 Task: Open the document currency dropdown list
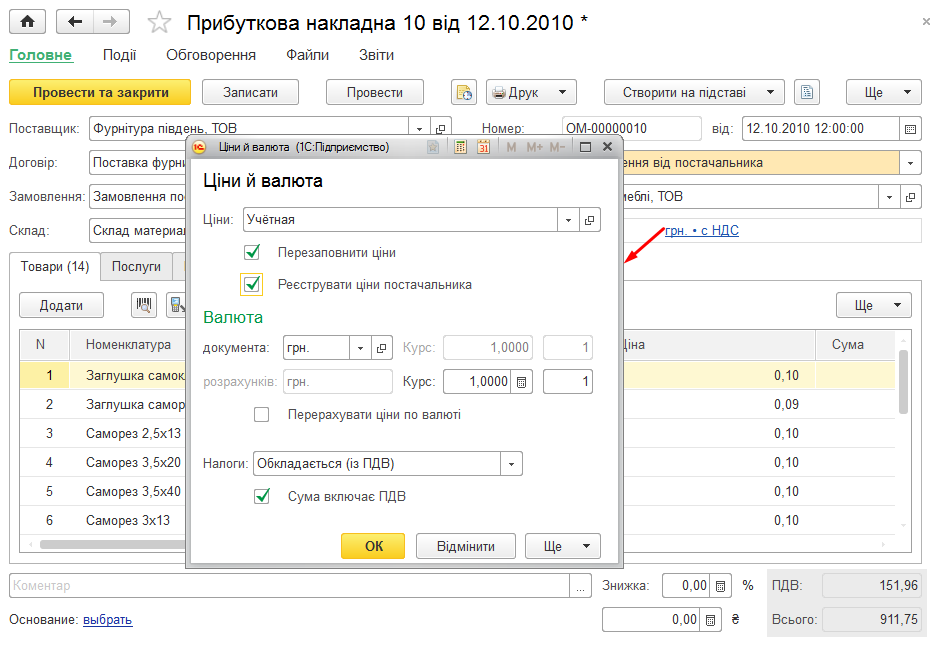click(360, 348)
